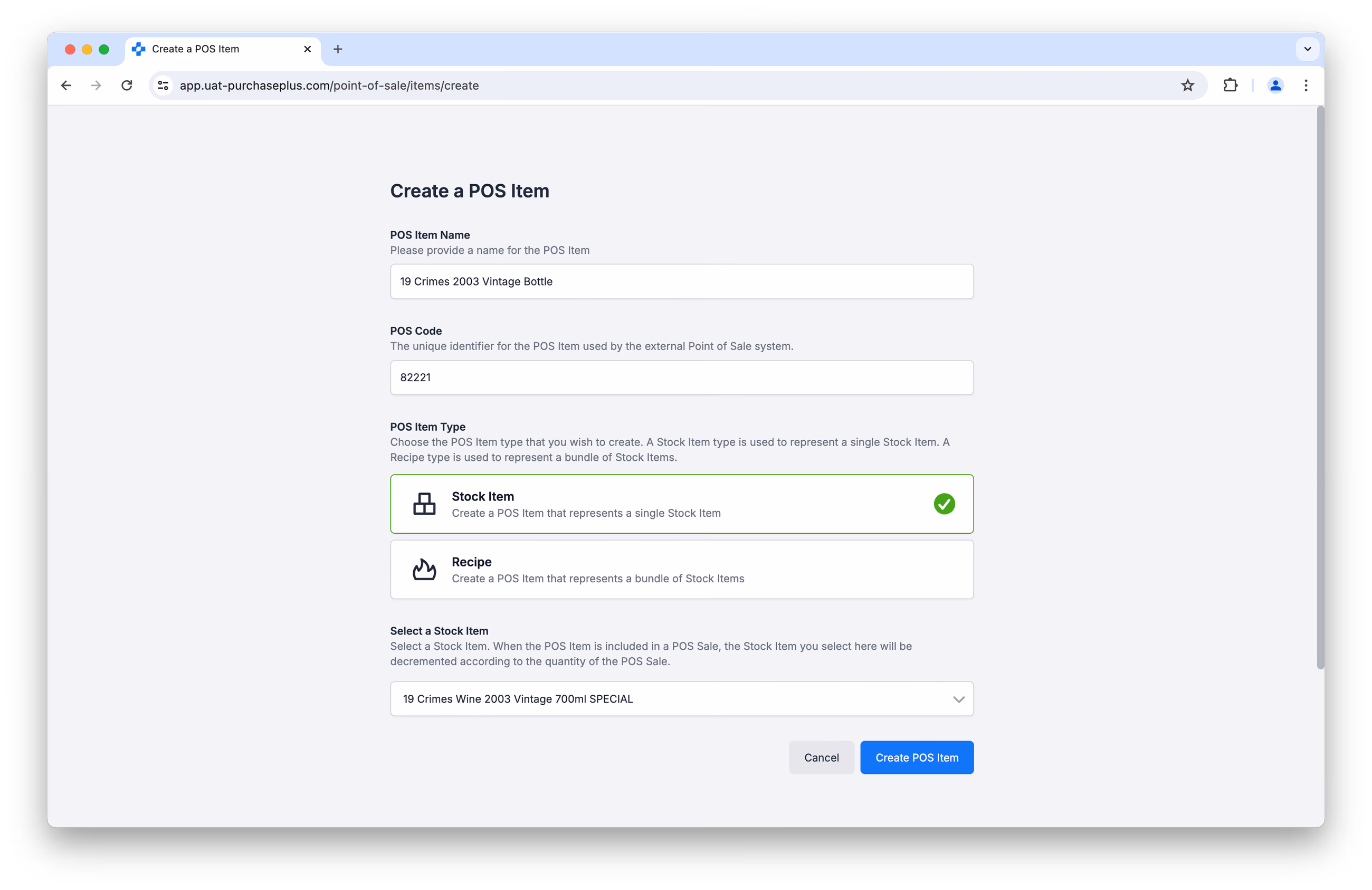Expand the tab search chevron
This screenshot has height=890, width=1372.
[x=1308, y=49]
